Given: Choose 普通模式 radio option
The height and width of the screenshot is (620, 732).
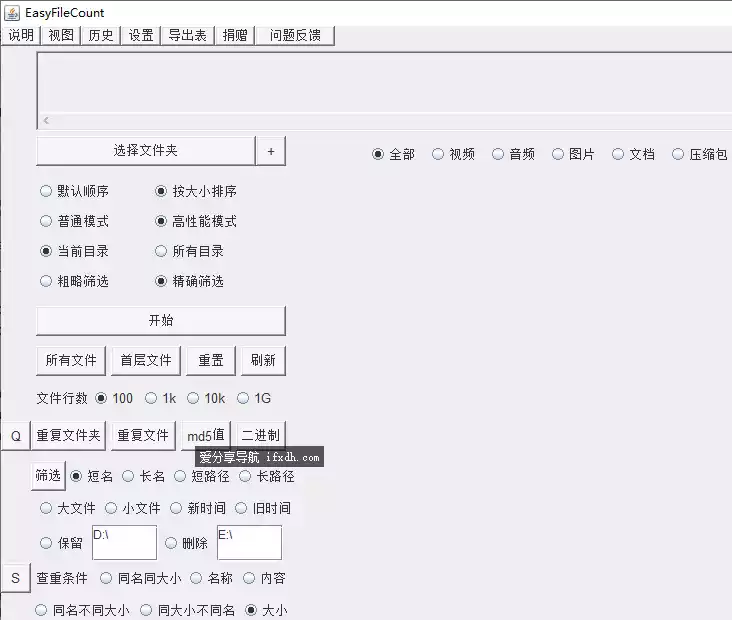Looking at the screenshot, I should tap(75, 221).
